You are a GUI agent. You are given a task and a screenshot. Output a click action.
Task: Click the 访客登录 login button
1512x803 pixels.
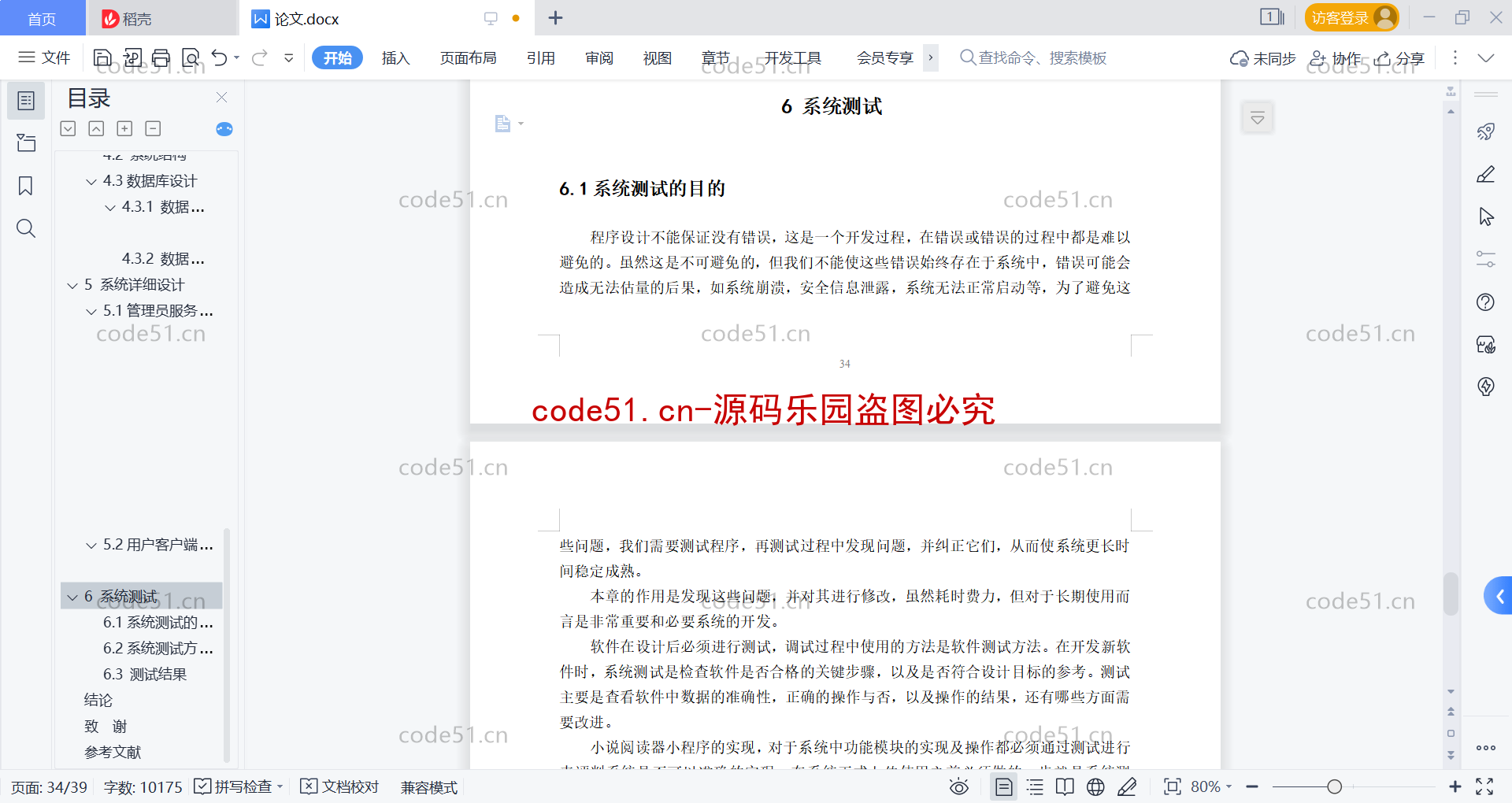click(1351, 17)
